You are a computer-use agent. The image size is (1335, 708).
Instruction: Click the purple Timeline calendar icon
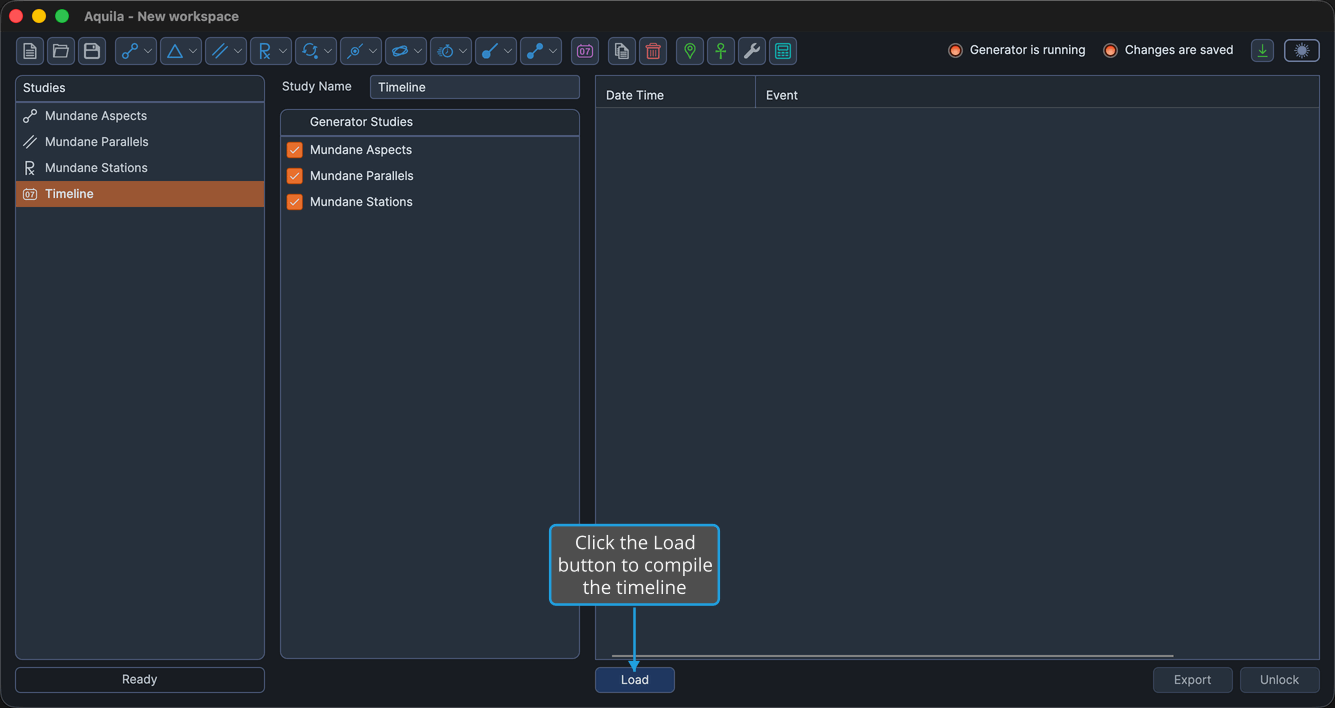coord(585,51)
